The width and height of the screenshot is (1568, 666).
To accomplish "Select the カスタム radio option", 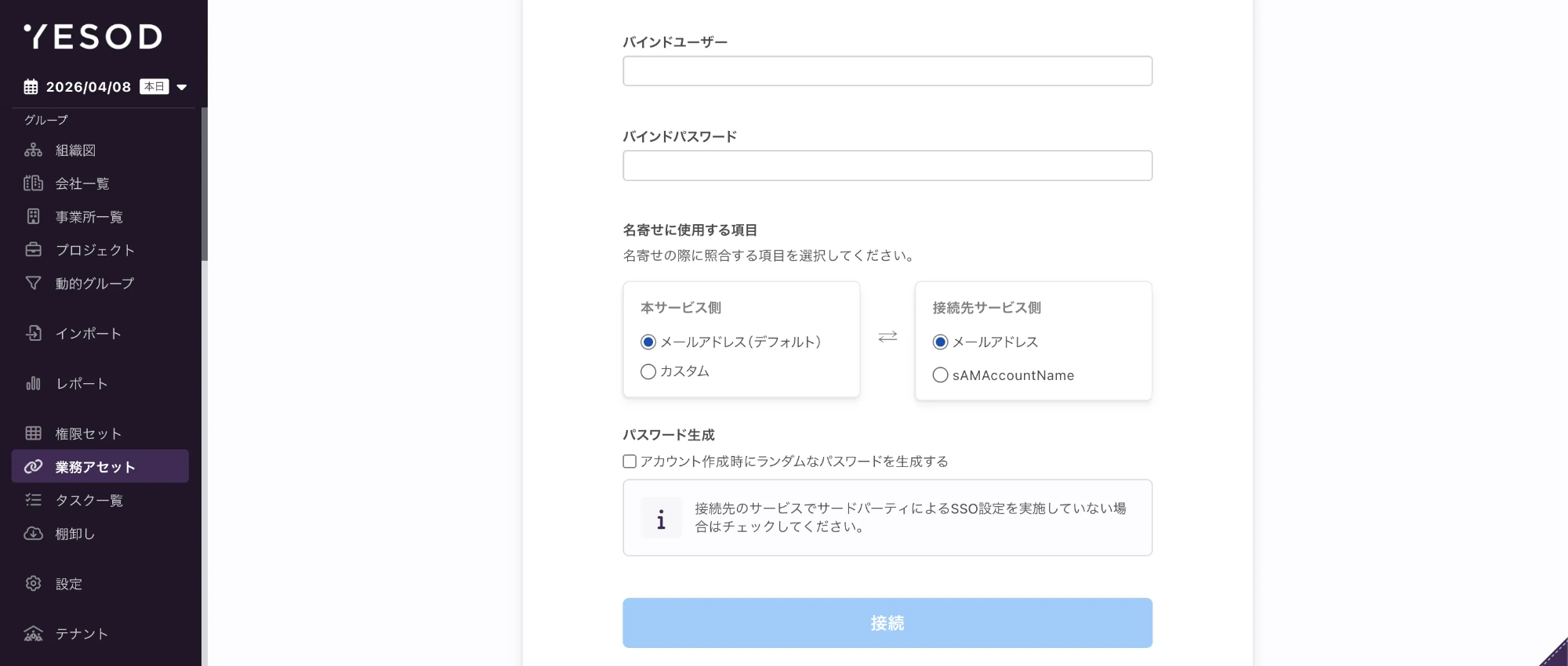I will pyautogui.click(x=648, y=371).
